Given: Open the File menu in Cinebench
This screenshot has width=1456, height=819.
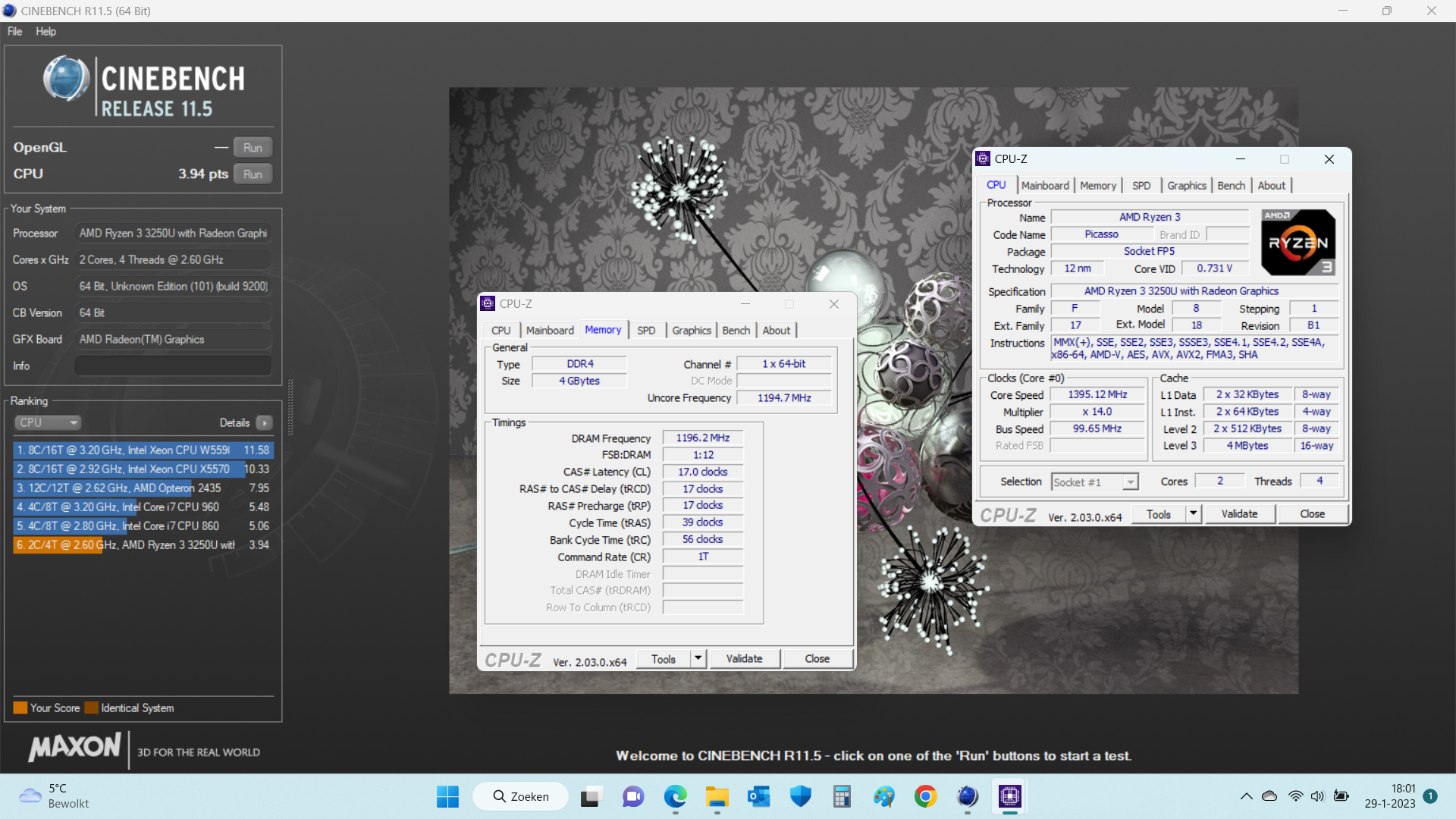Looking at the screenshot, I should pyautogui.click(x=15, y=32).
